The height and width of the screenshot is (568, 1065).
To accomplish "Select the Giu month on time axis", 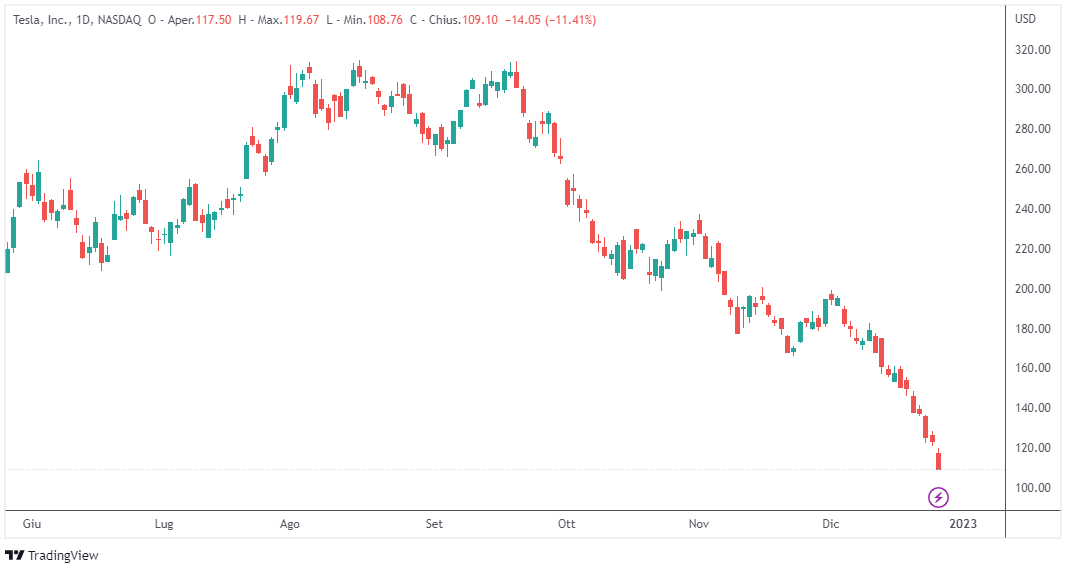I will 32,523.
